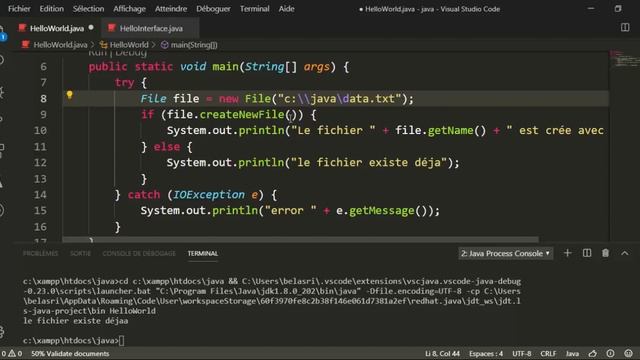This screenshot has height=360, width=640.
Task: Split the editor with the top-right icon
Action: click(x=625, y=27)
